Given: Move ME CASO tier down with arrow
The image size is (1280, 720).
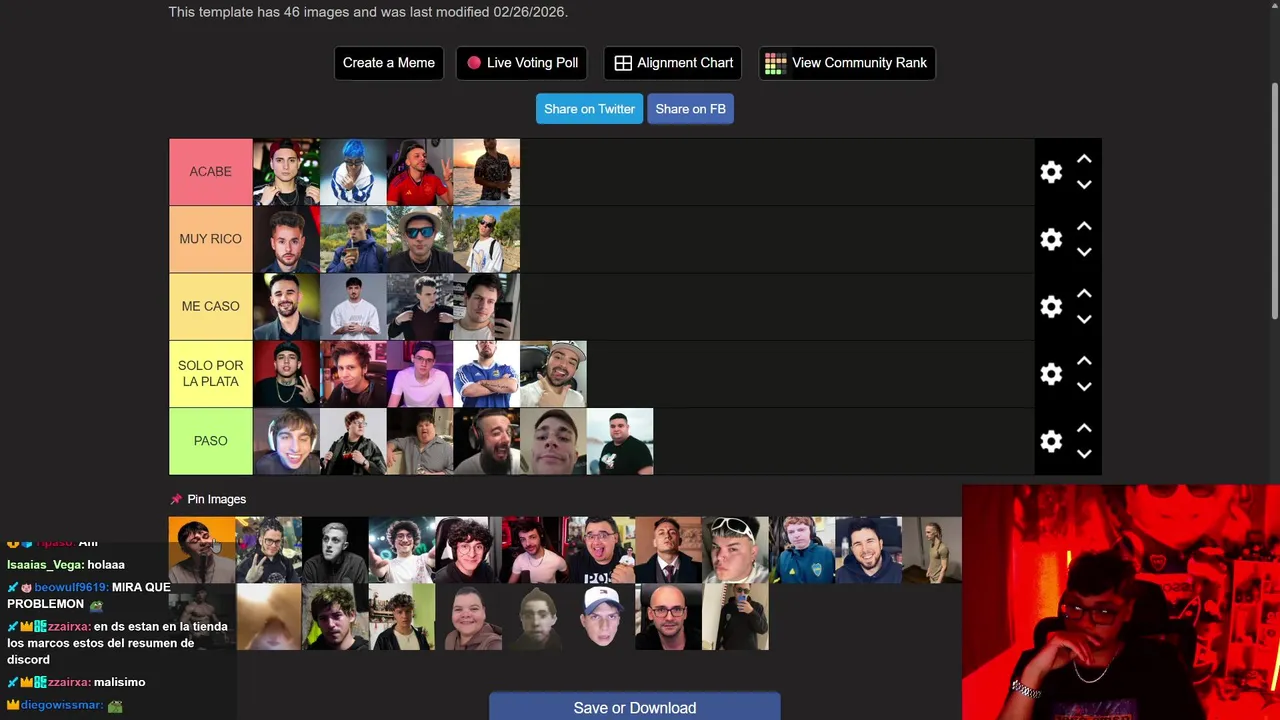Looking at the screenshot, I should pos(1084,319).
